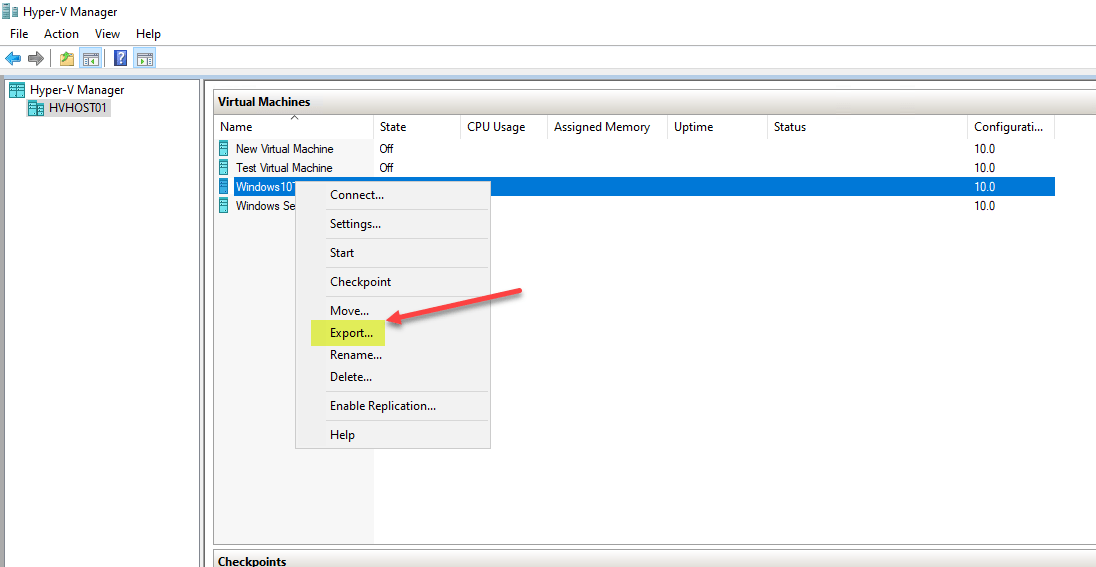Select the Test Virtual Machine row name
Screen dimensions: 1096x567
(x=284, y=168)
